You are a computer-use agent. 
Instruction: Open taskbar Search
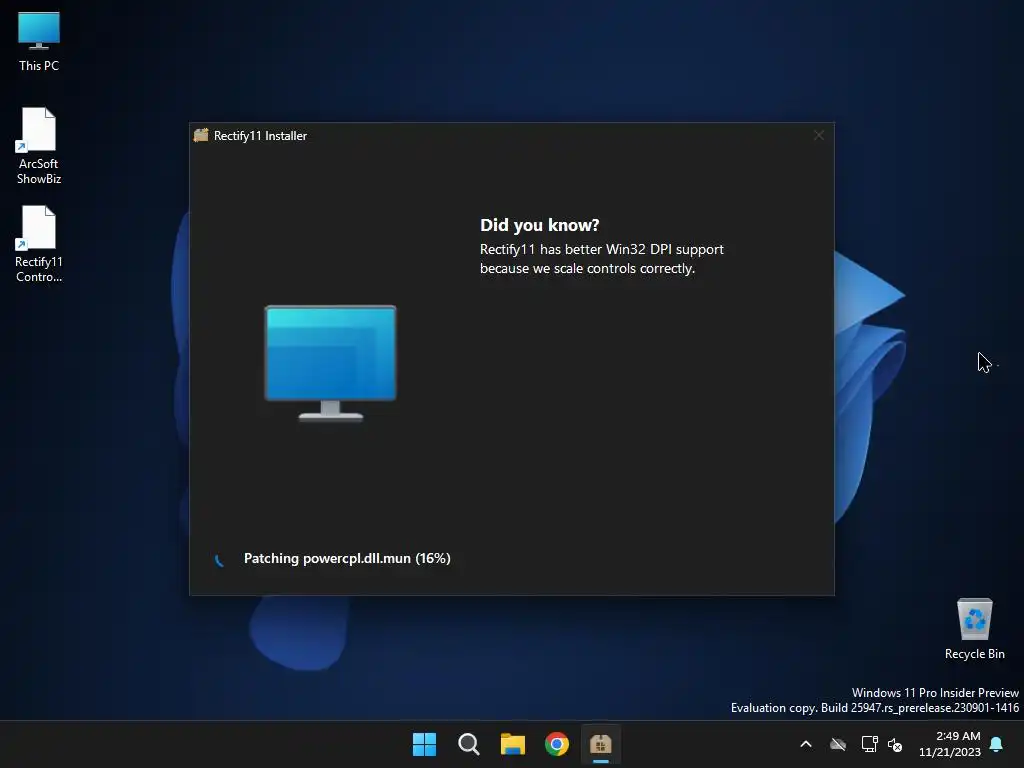point(468,744)
